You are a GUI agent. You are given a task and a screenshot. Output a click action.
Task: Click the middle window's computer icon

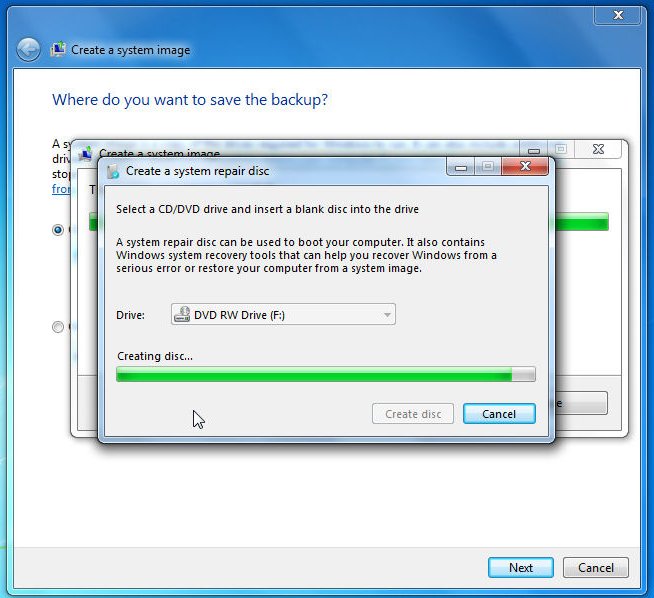[x=86, y=154]
